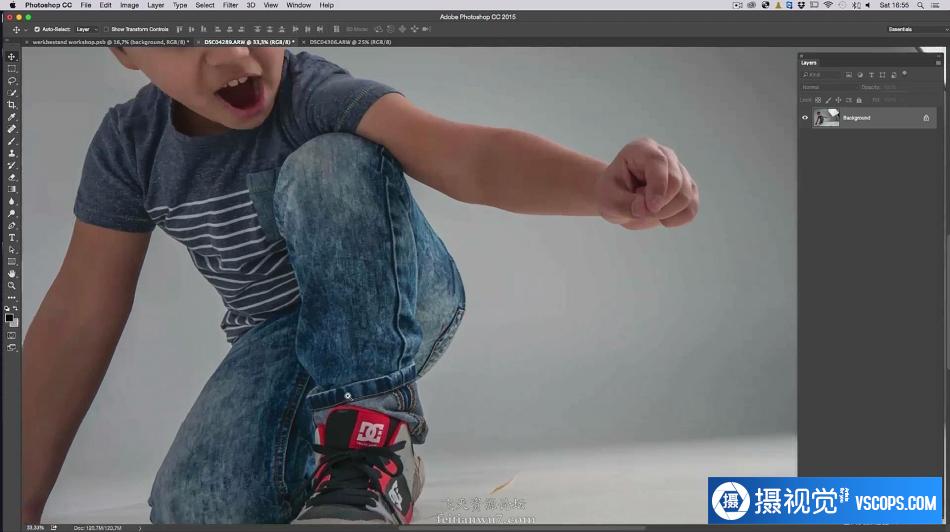Viewport: 950px width, 532px height.
Task: Swap foreground and background colors
Action: pyautogui.click(x=16, y=308)
